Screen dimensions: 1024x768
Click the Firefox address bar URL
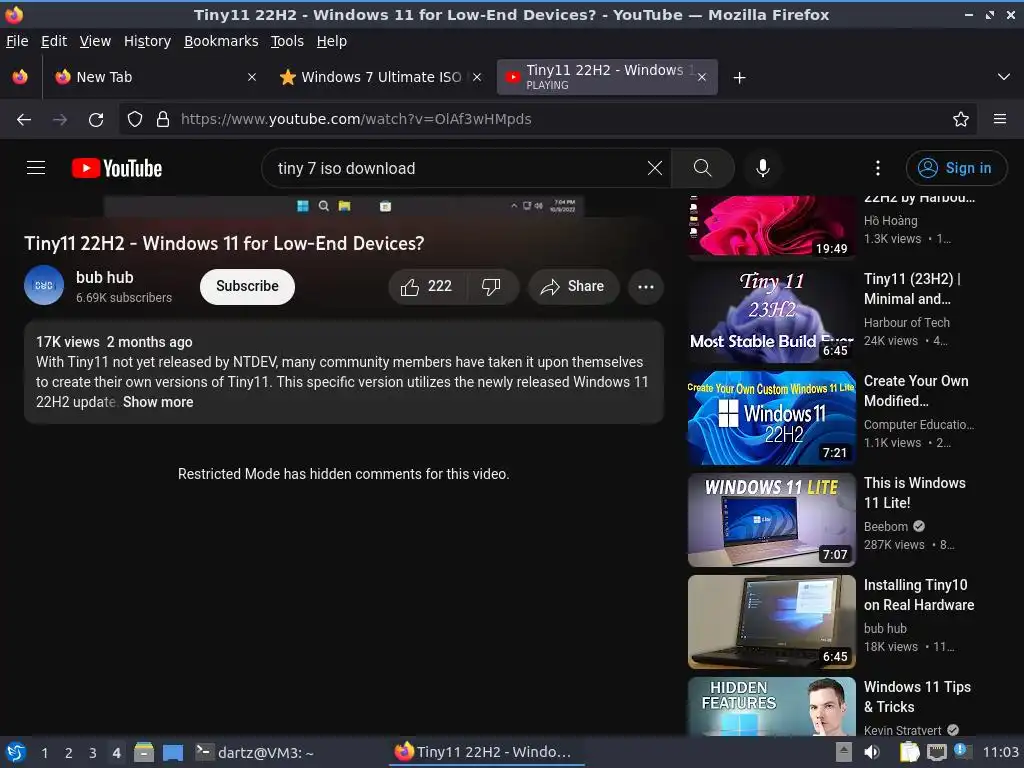(x=356, y=120)
